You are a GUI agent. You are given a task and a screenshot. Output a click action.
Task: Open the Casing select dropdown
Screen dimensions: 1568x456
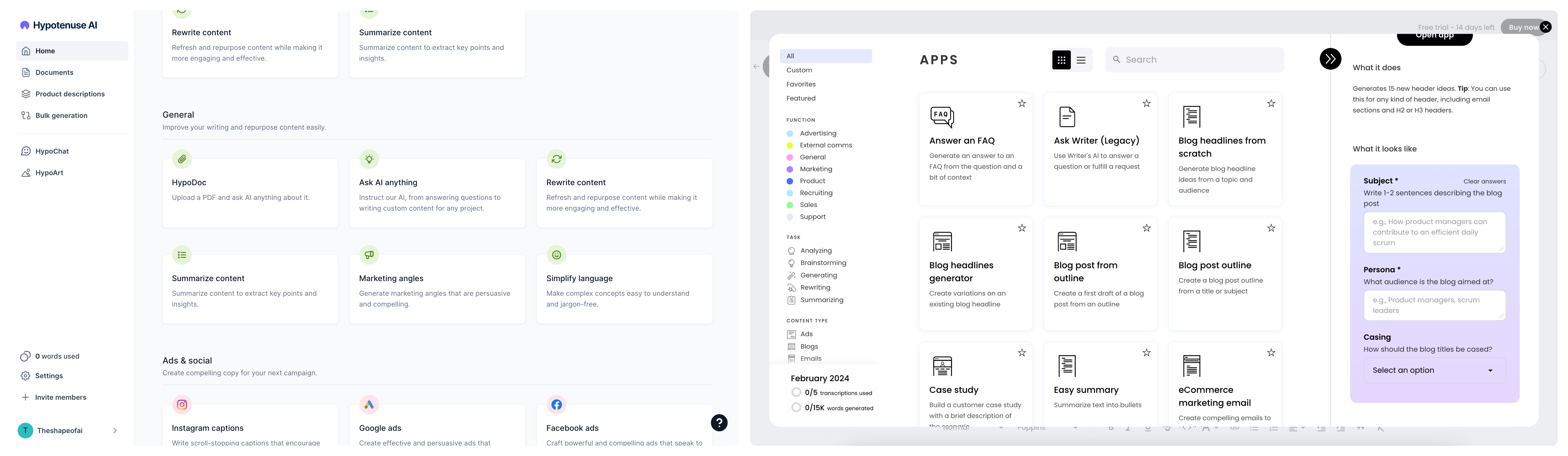click(1434, 370)
